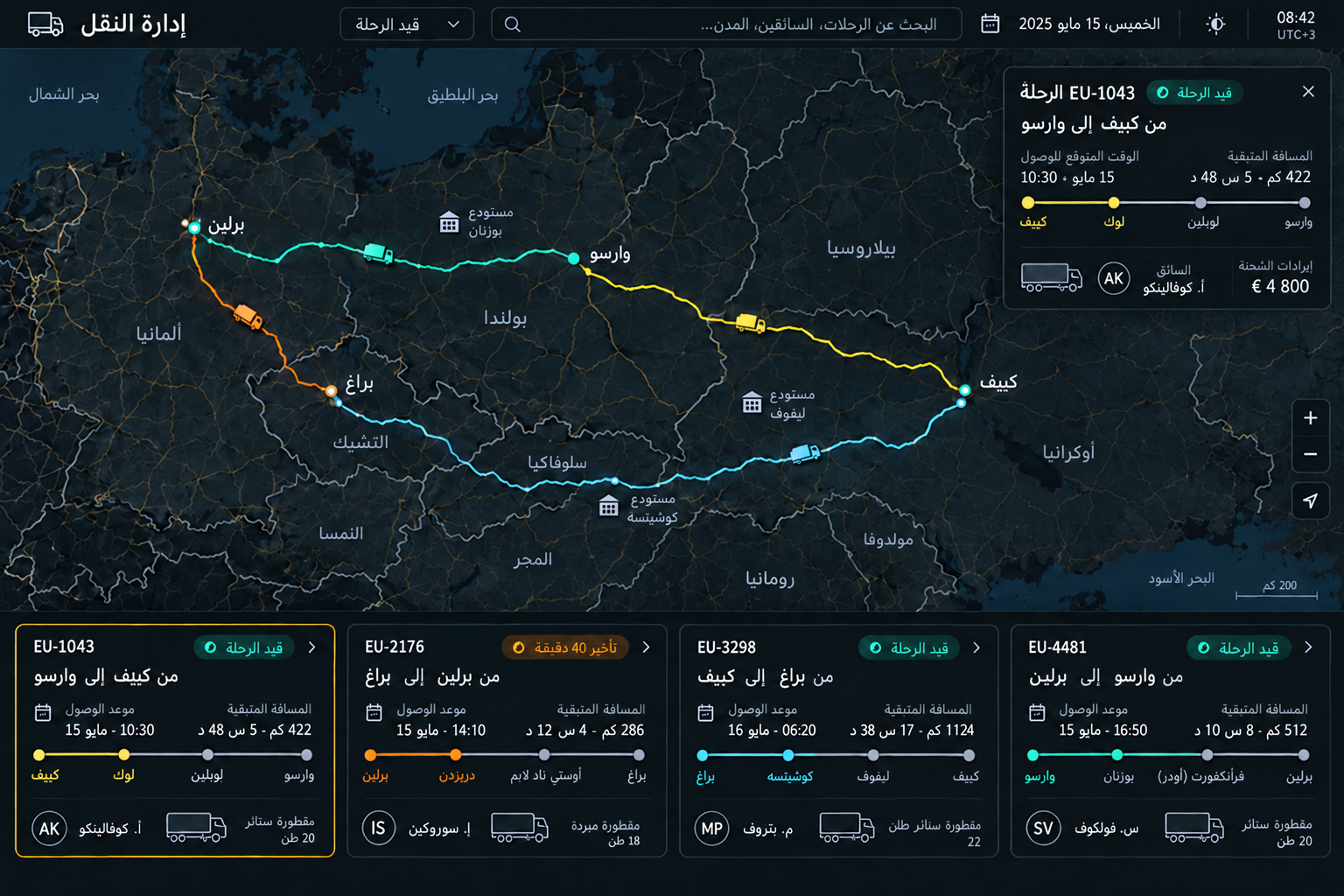This screenshot has width=1344, height=896.
Task: Open driver AK avatar in details panel
Action: 1114,278
